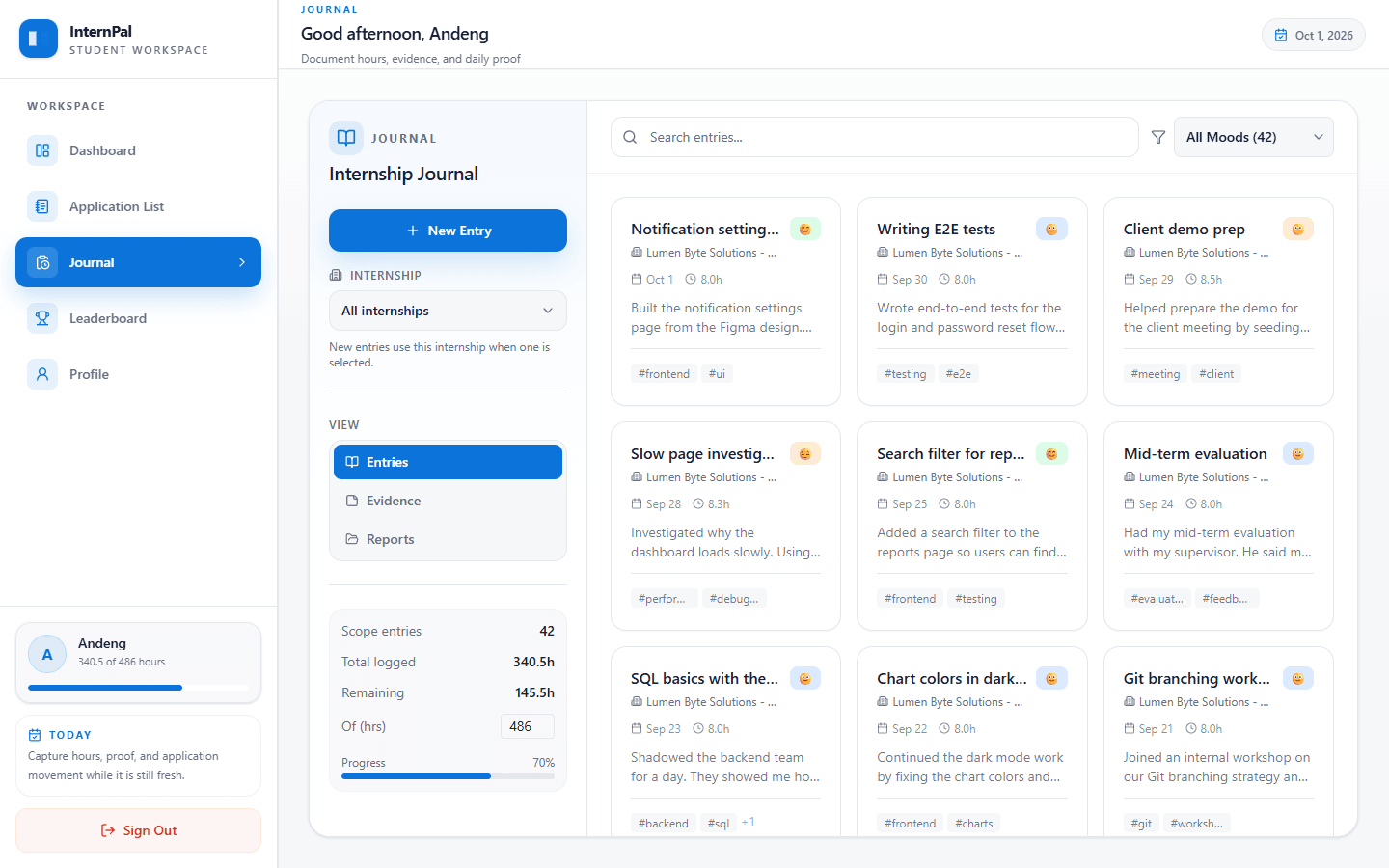Open the All Moods (42) dropdown
Image resolution: width=1389 pixels, height=868 pixels.
(1253, 137)
